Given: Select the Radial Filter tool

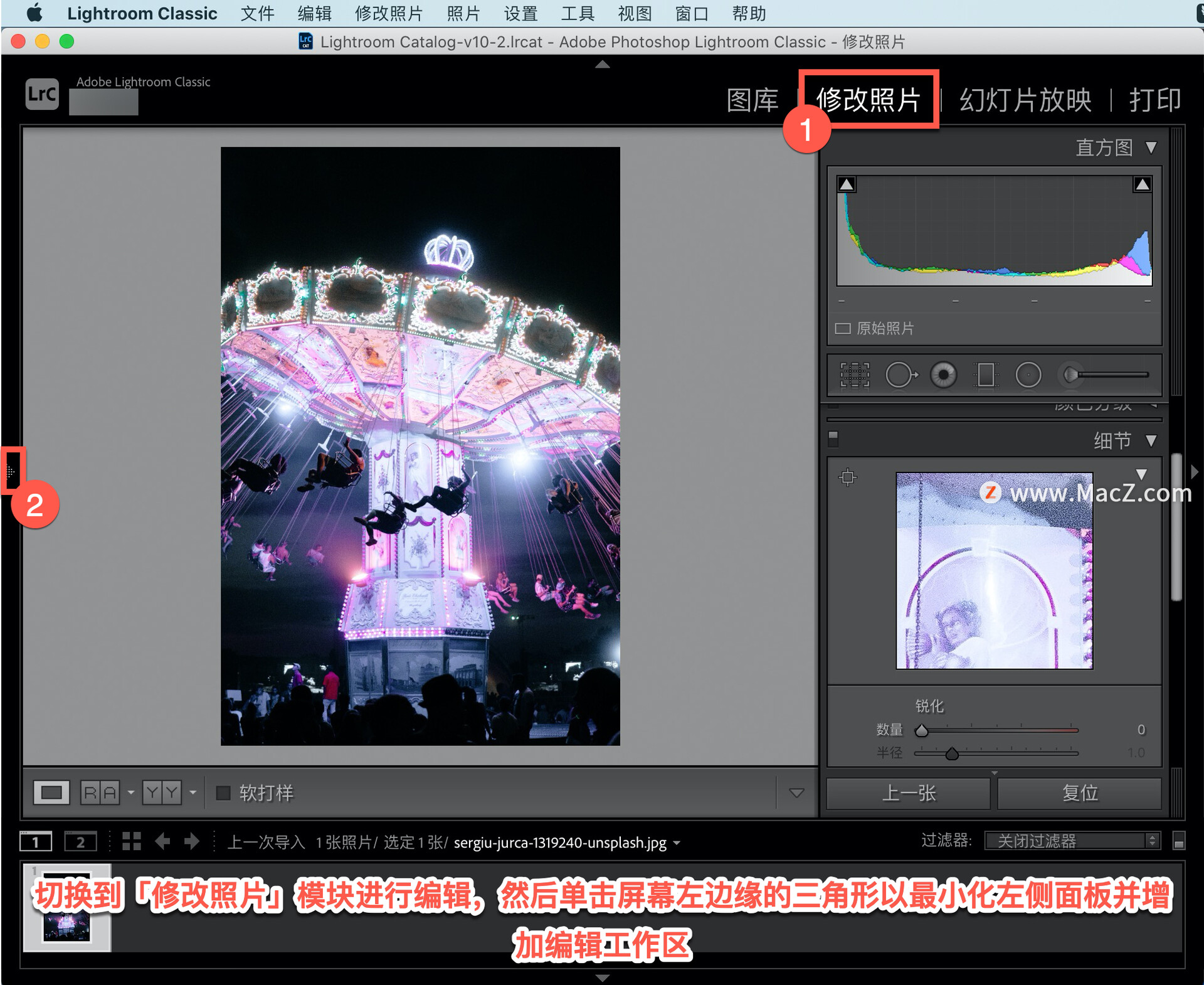Looking at the screenshot, I should (x=1028, y=375).
